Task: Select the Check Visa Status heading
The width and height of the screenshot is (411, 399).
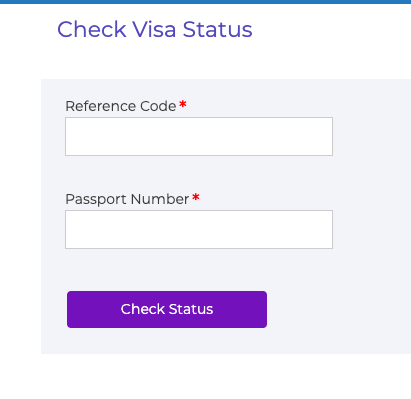Action: pos(155,29)
